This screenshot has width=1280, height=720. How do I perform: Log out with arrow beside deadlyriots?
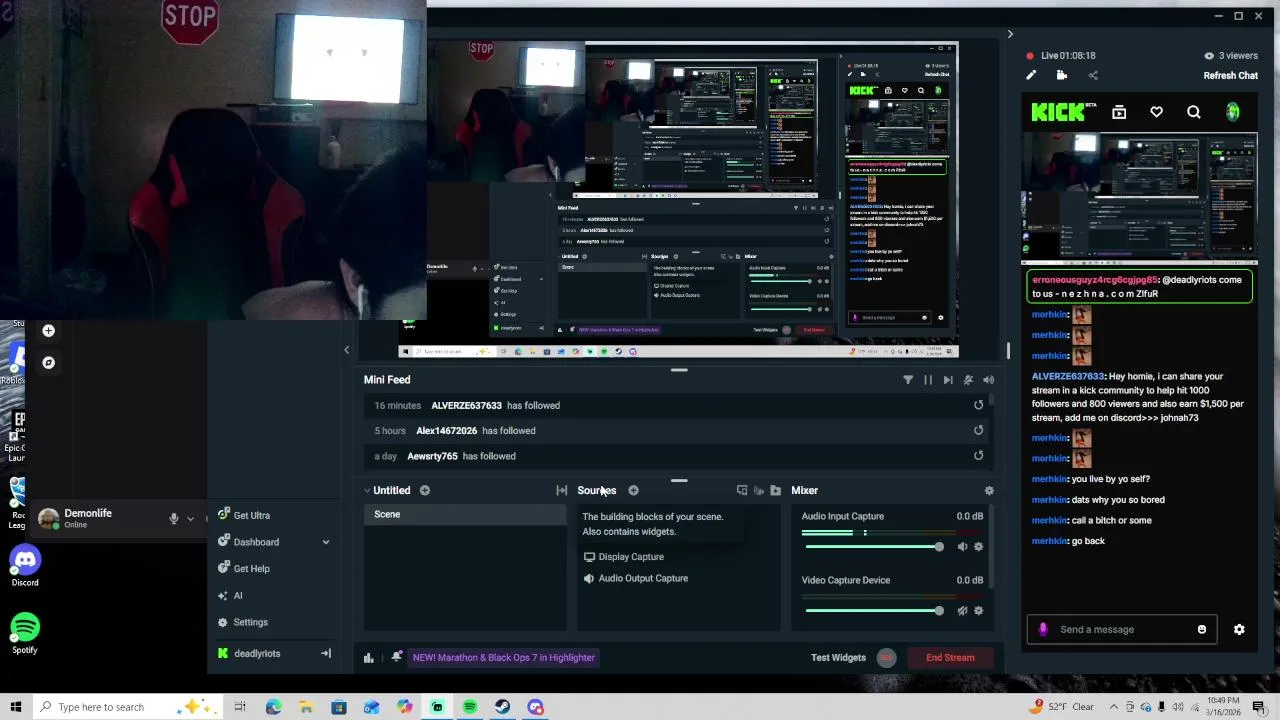pyautogui.click(x=325, y=653)
